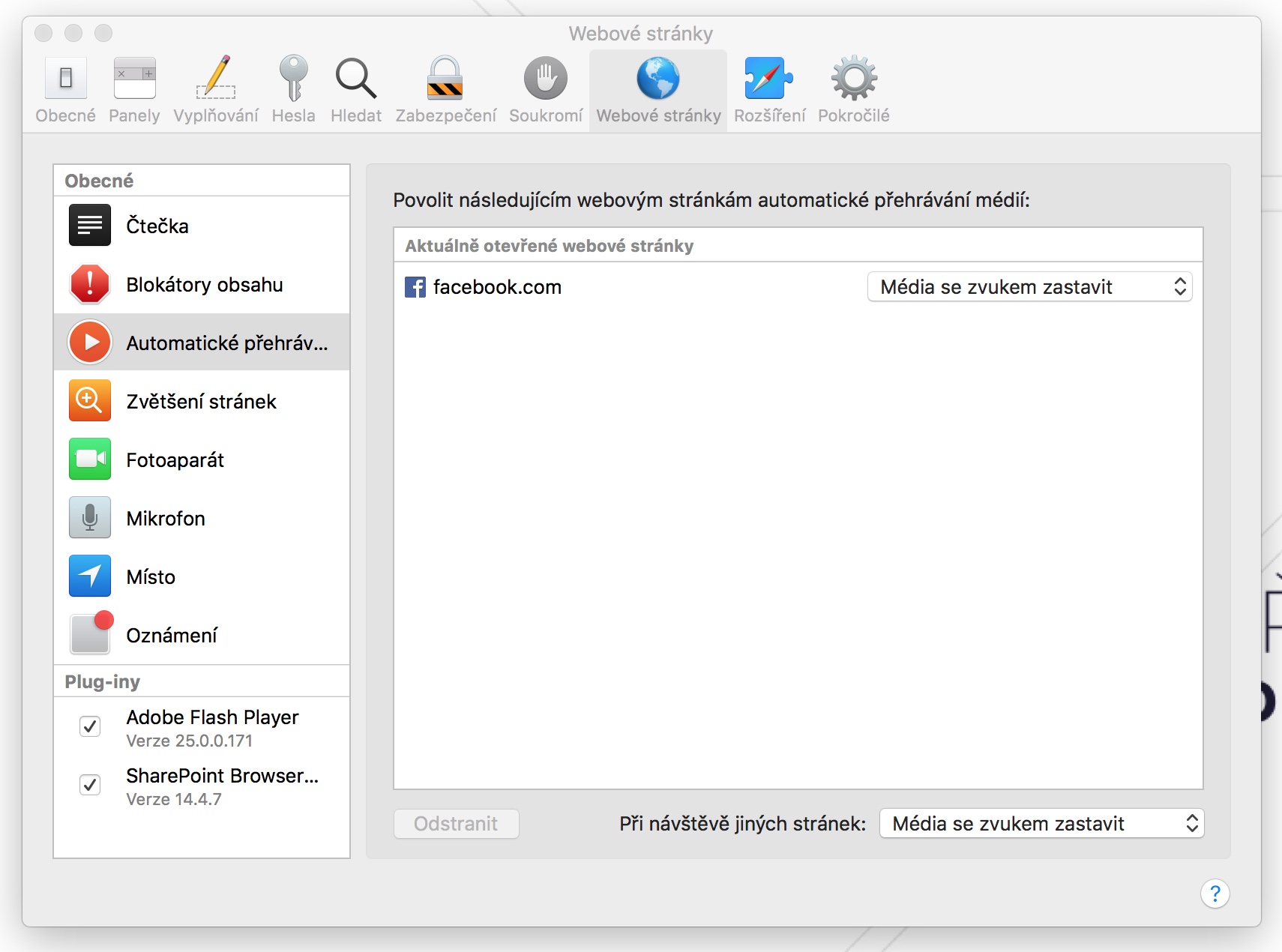Viewport: 1282px width, 952px height.
Task: Select the Fotoaparát sidebar label
Action: pos(175,460)
